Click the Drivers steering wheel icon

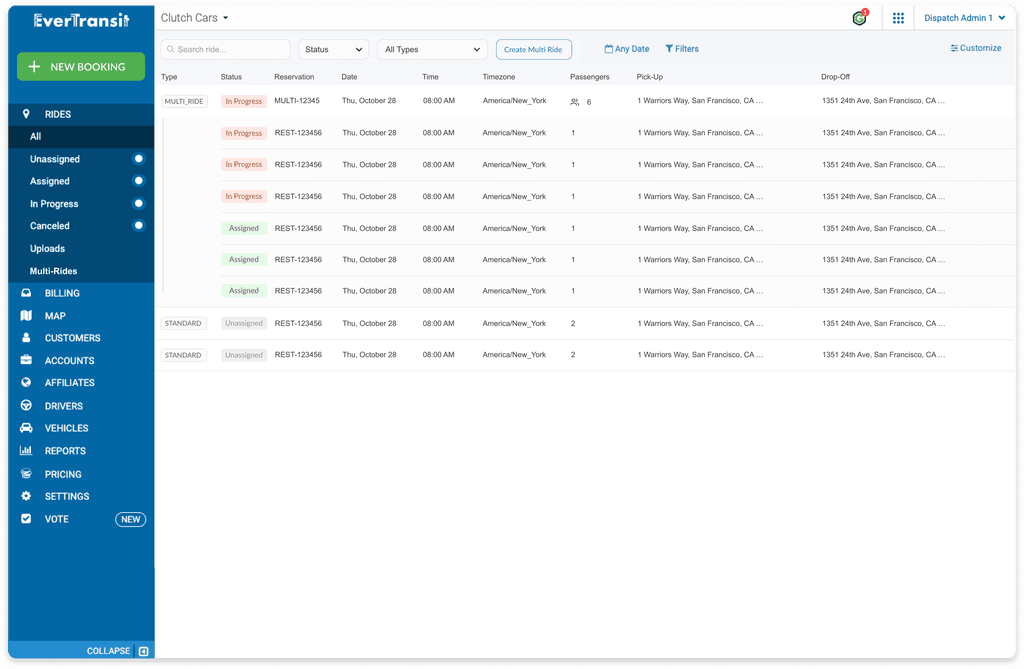[x=26, y=405]
